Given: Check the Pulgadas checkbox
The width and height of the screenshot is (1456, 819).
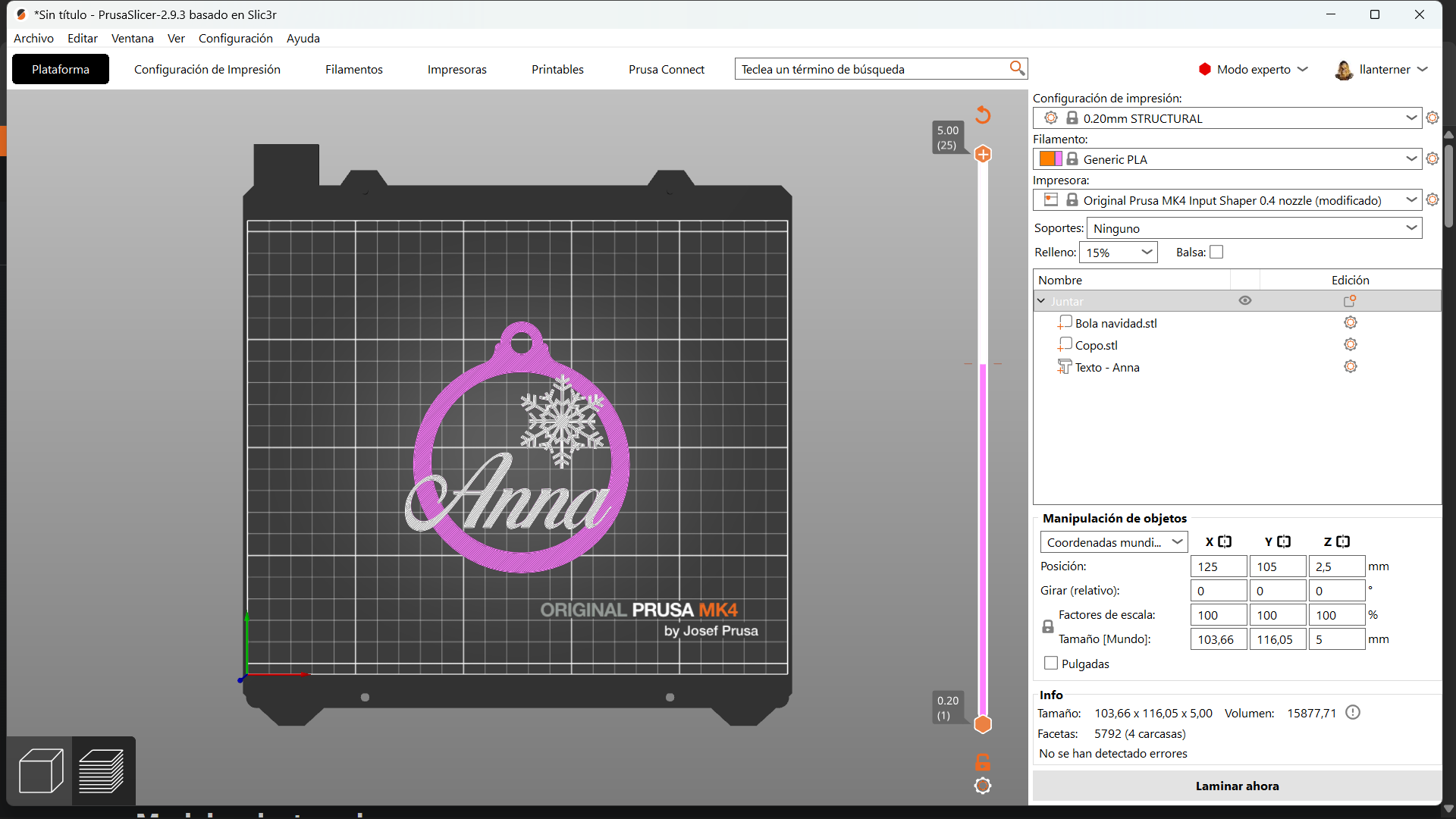Looking at the screenshot, I should [x=1051, y=663].
